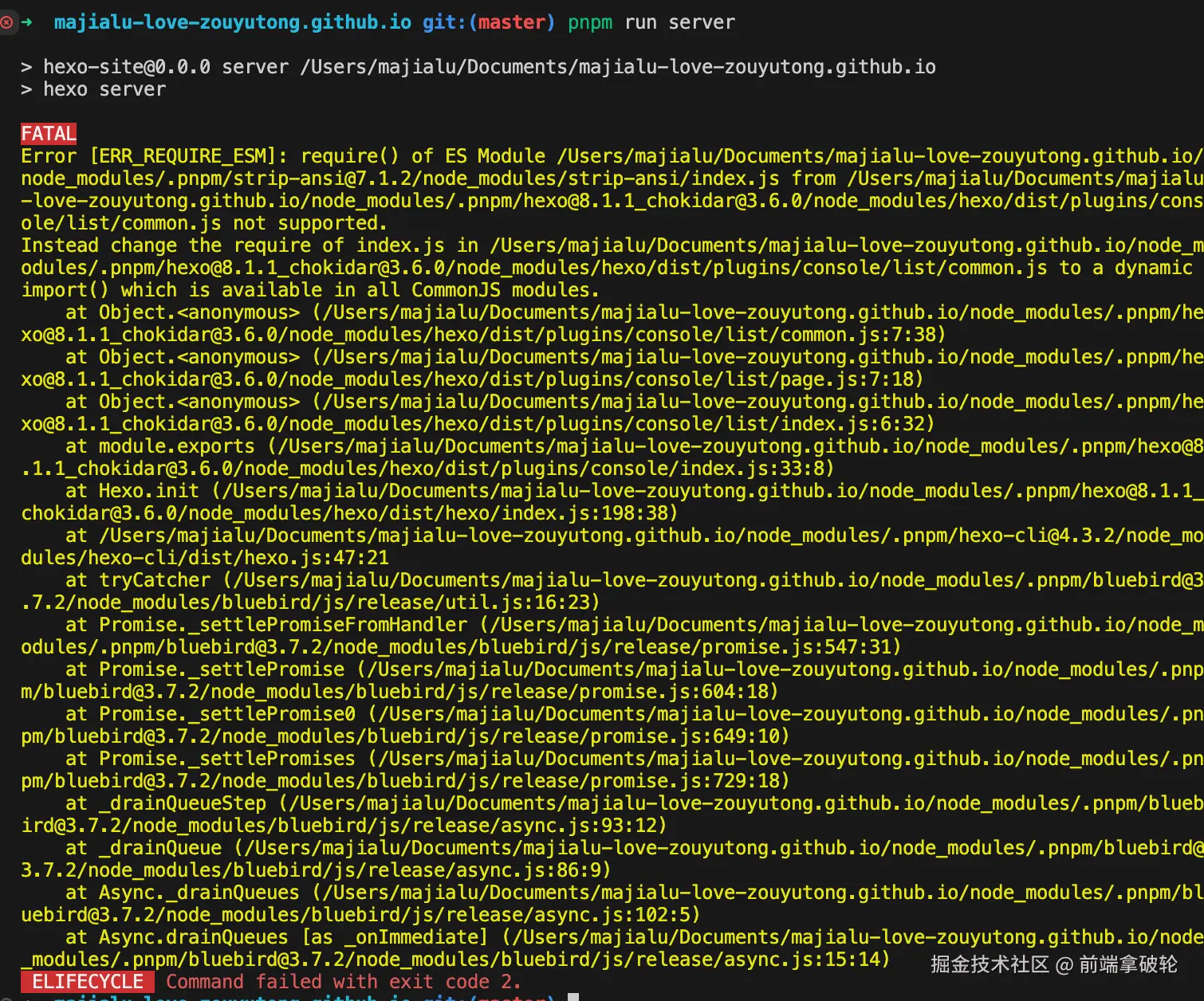Screen dimensions: 1204x1001
Task: Click the "async.js:15:14)" stack location
Action: click(807, 960)
